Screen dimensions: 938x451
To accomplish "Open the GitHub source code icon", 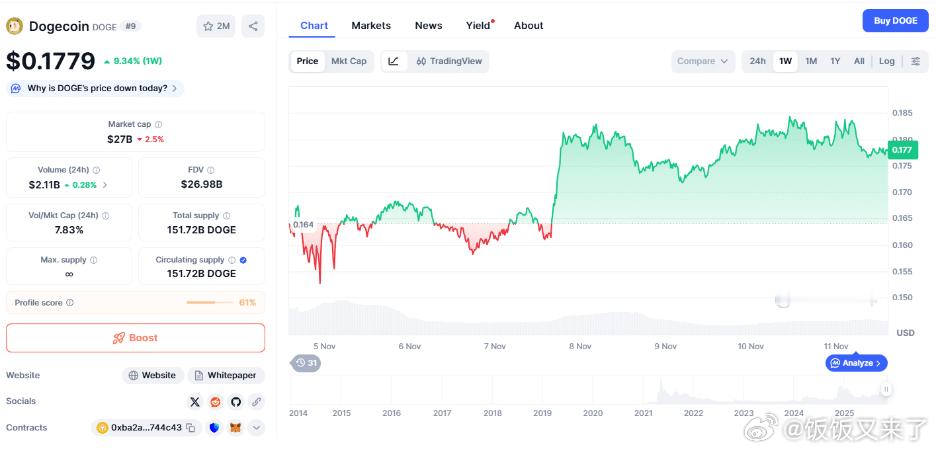I will pyautogui.click(x=236, y=401).
